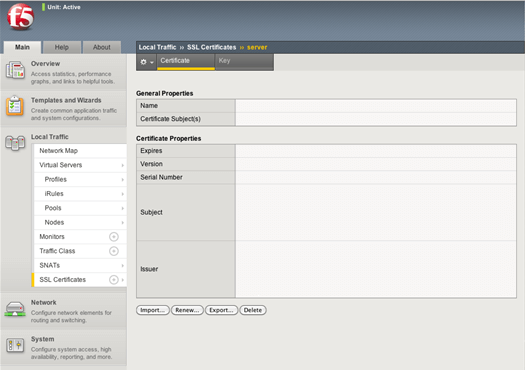
Task: Click the Renew... button
Action: (x=187, y=310)
